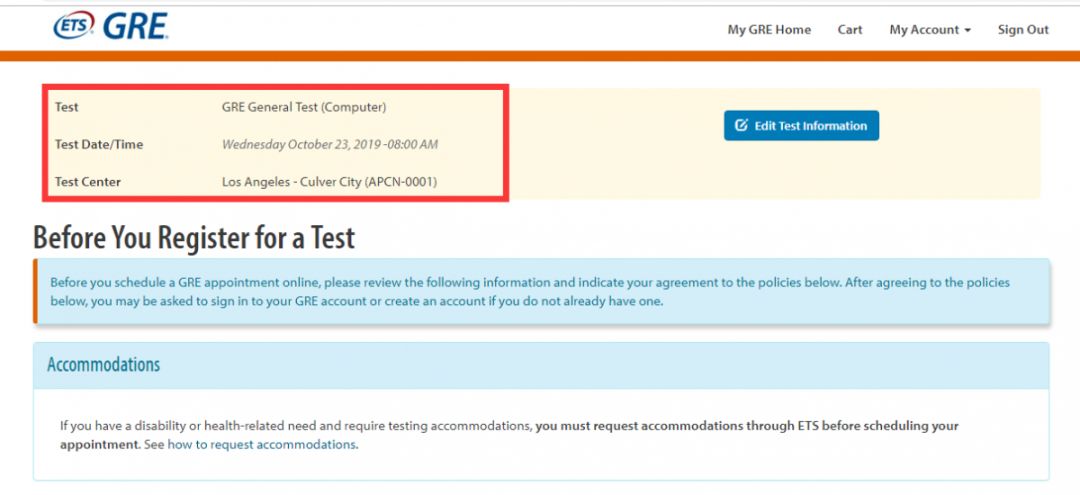Click the GRE General Test (Computer) value
This screenshot has width=1080, height=495.
(x=304, y=107)
